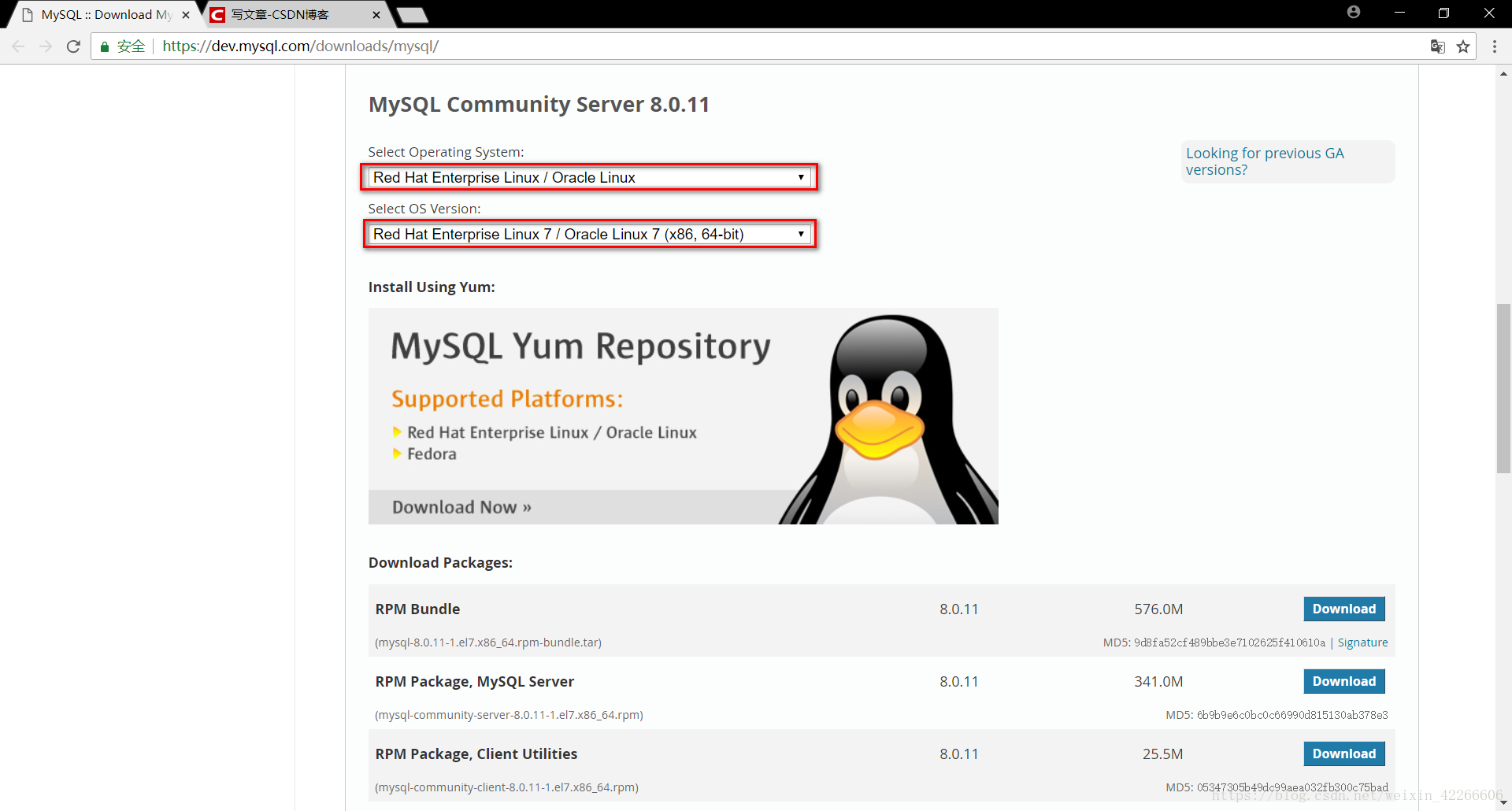Screen dimensions: 1512x811
Task: Go back using the browser back arrow
Action: [x=18, y=46]
